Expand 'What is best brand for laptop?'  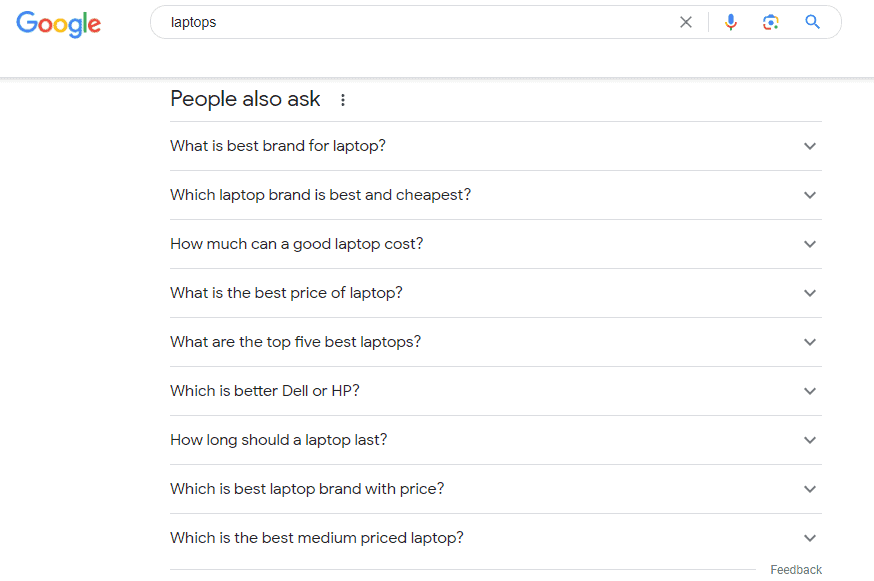[810, 146]
